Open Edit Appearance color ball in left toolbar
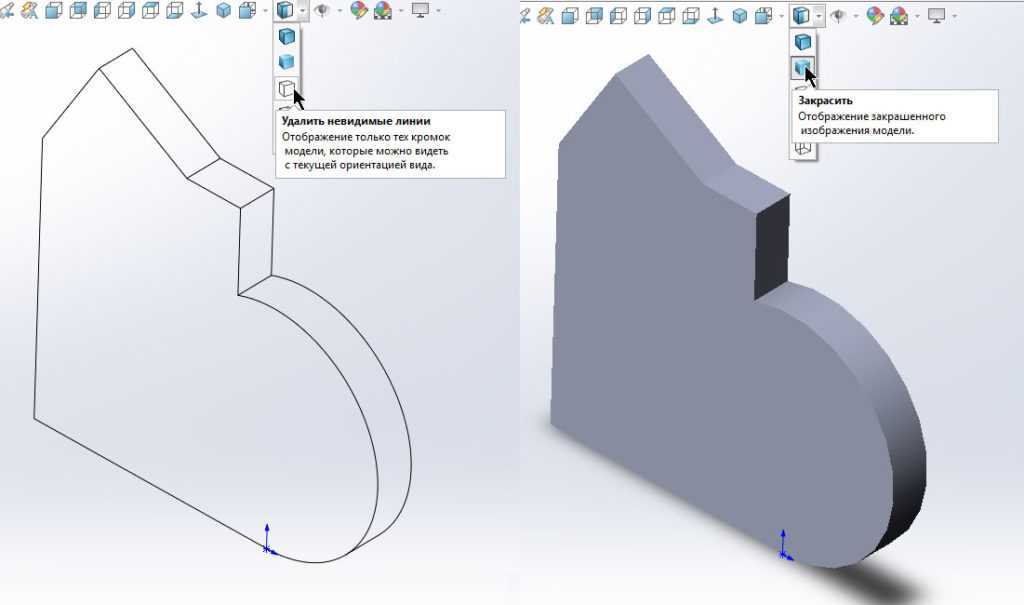1024x605 pixels. coord(358,12)
